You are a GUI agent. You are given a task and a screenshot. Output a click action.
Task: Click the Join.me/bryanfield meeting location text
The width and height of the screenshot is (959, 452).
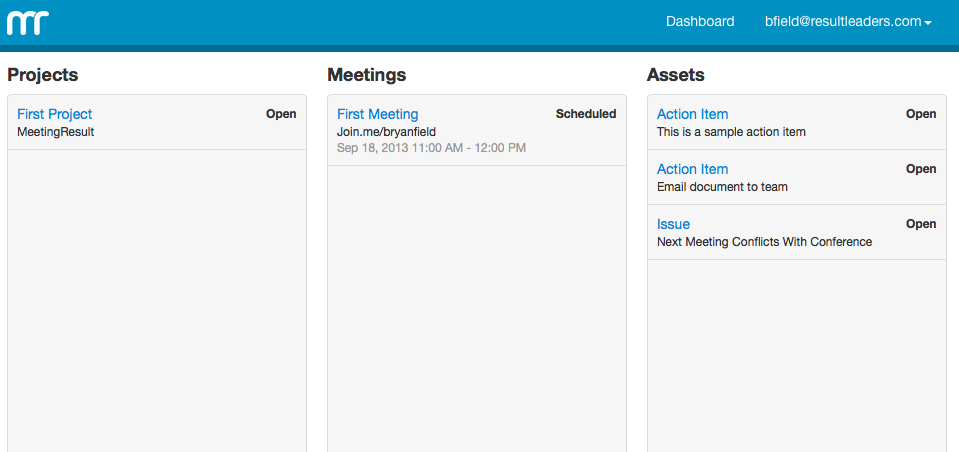coord(386,132)
